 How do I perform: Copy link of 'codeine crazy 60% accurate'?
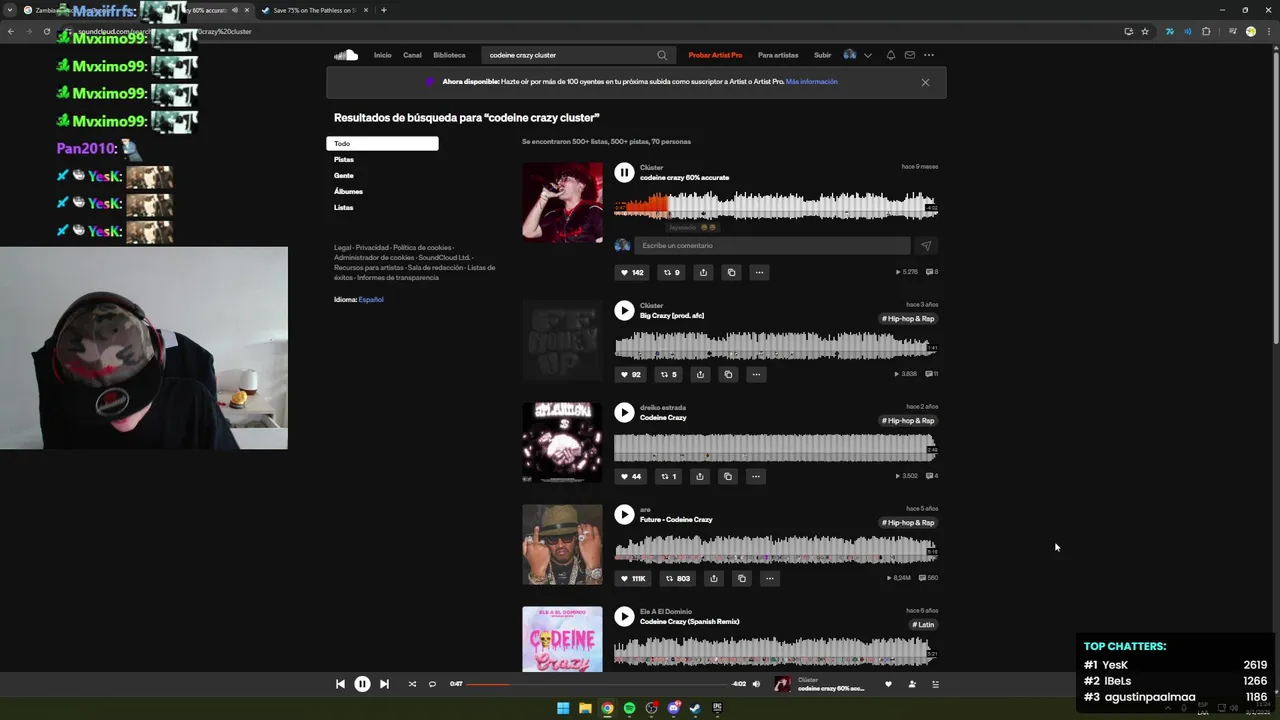(x=731, y=272)
